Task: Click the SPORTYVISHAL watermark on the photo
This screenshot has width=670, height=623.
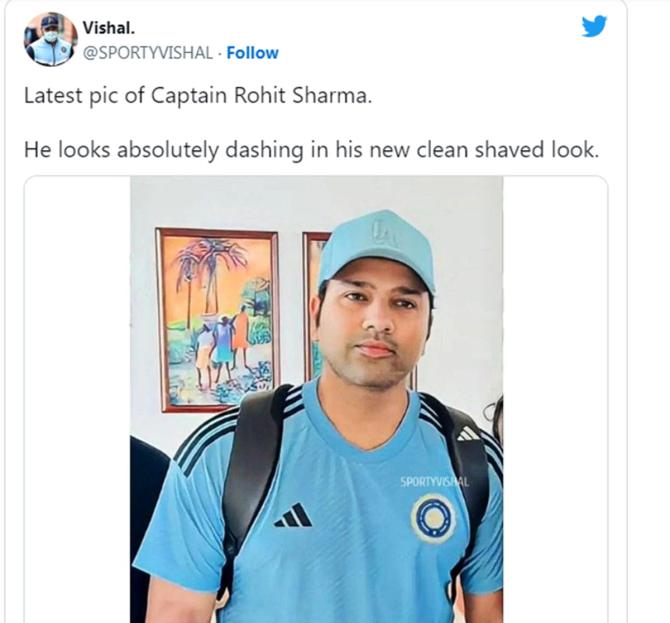Action: tap(434, 482)
